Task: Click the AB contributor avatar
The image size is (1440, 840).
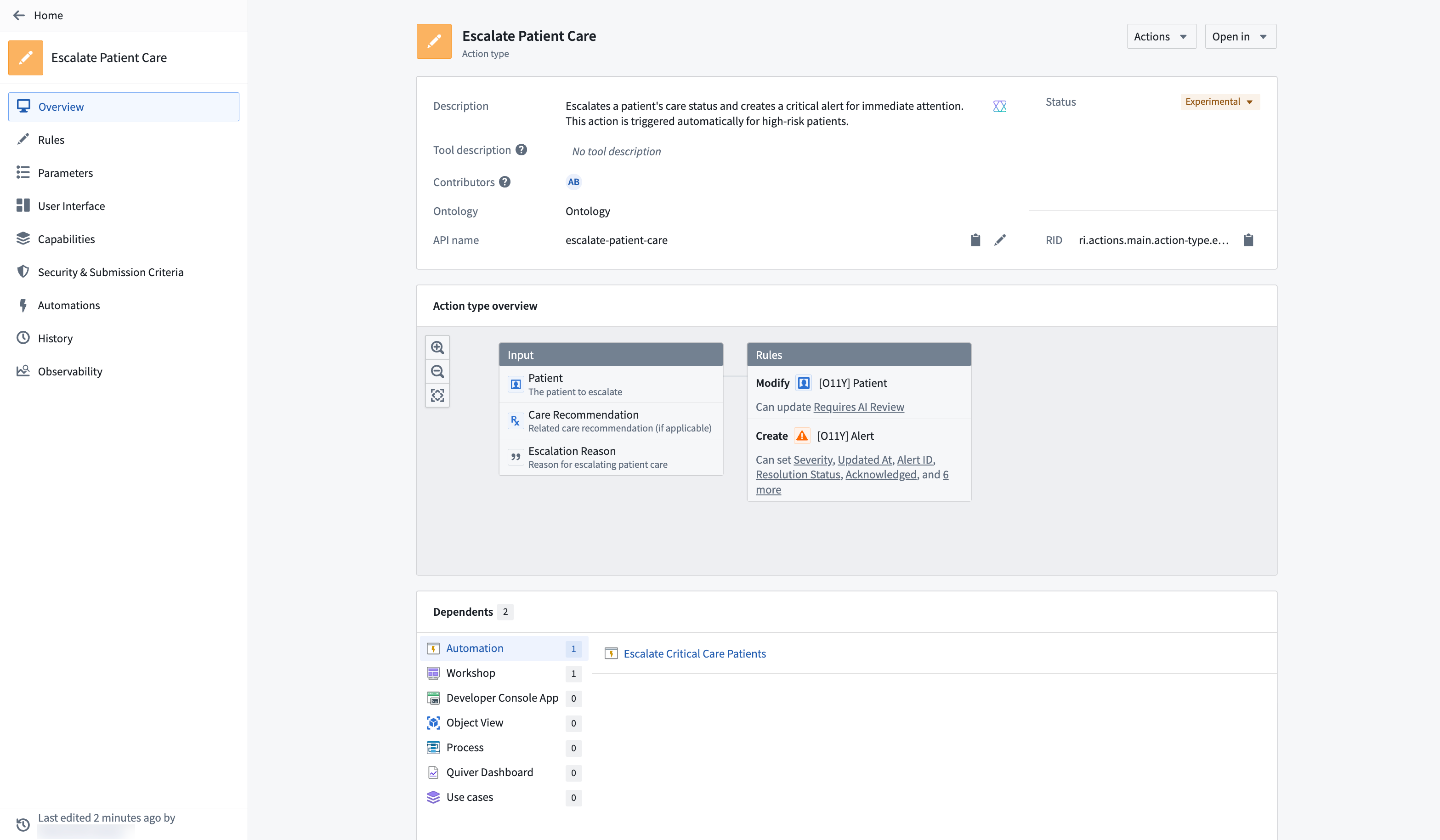Action: (x=573, y=181)
